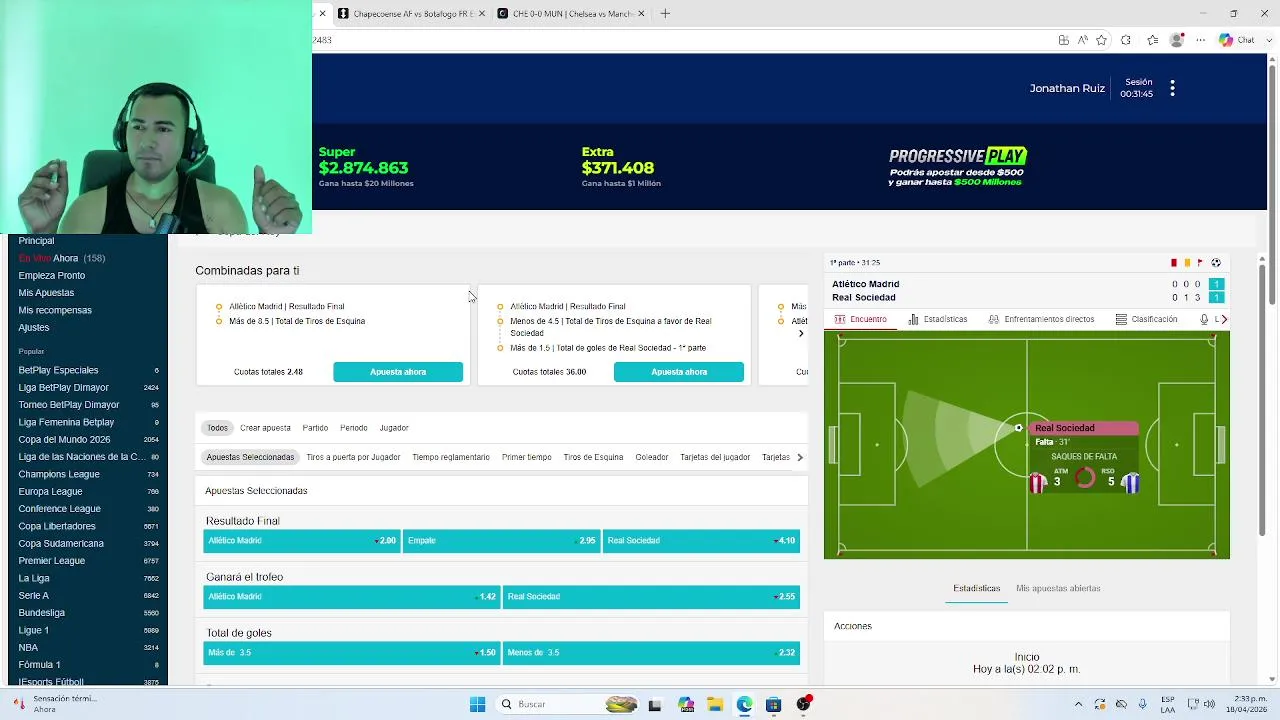
Task: Click Apuesta ahora for 36.00 combined bet
Action: [679, 372]
